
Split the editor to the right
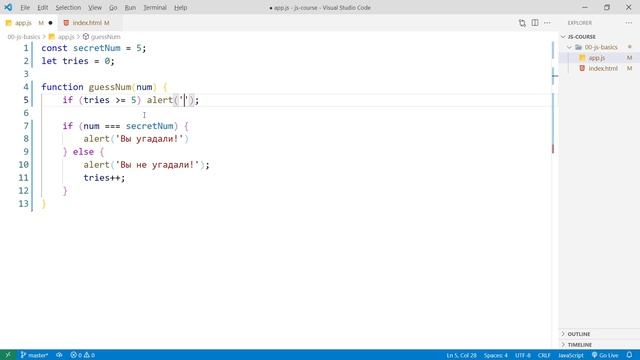tap(535, 23)
